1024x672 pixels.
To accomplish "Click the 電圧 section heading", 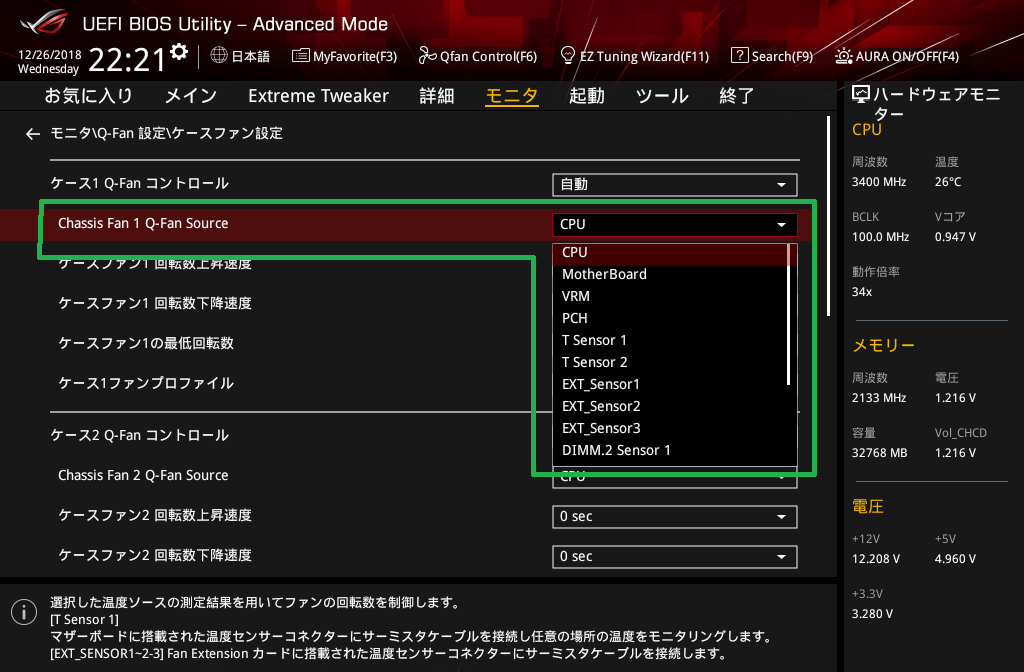I will pyautogui.click(x=868, y=507).
